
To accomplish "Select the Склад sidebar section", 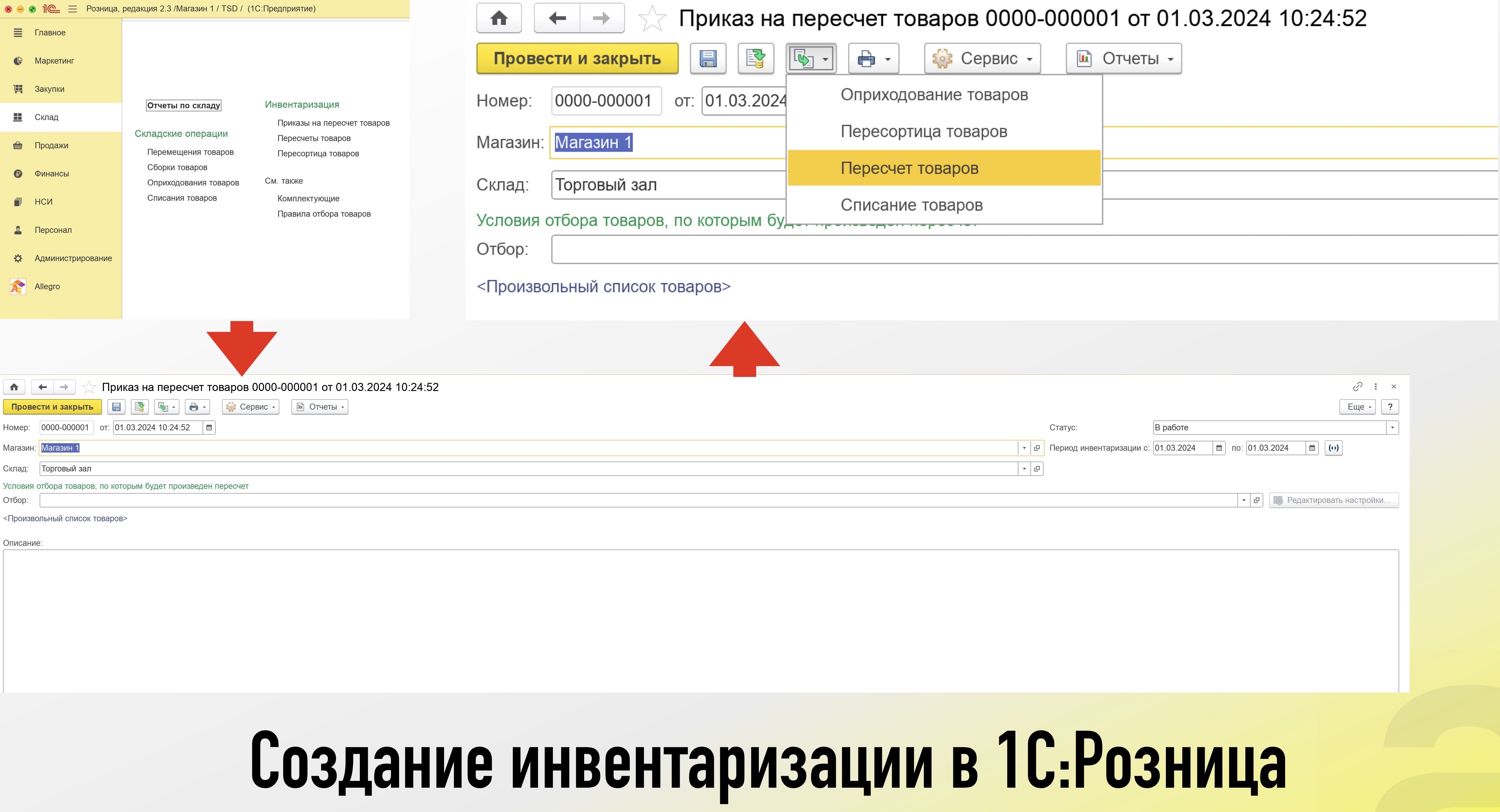I will (x=46, y=117).
